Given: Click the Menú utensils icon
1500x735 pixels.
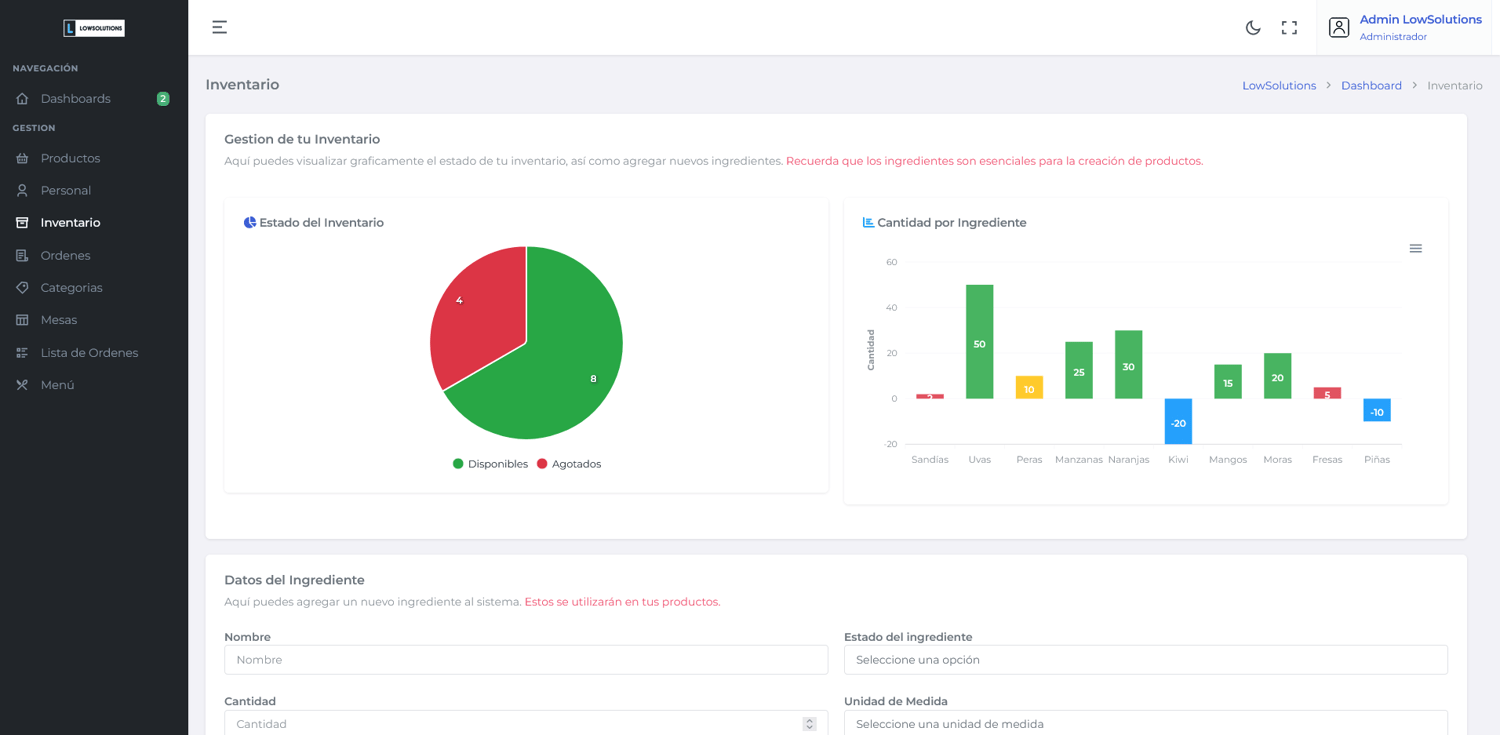Looking at the screenshot, I should pos(22,385).
